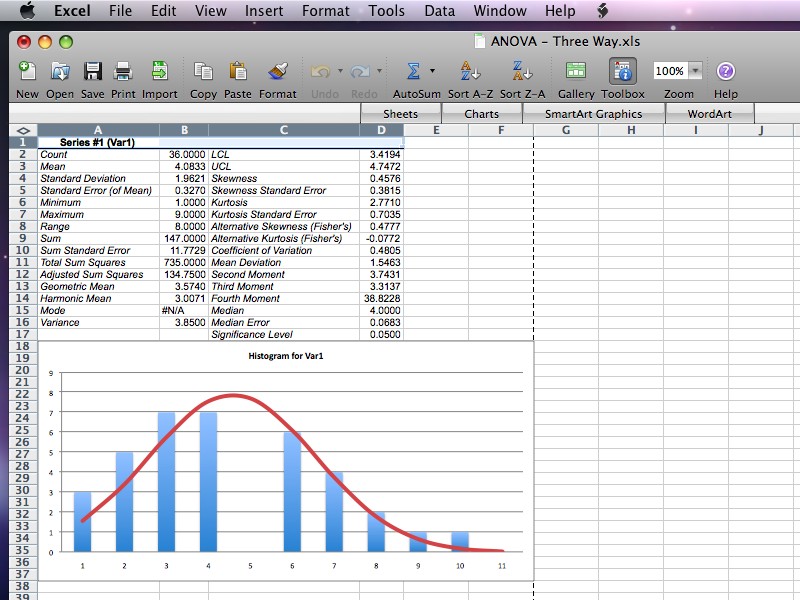
Task: Expand the Undo history dropdown arrow
Action: 340,72
